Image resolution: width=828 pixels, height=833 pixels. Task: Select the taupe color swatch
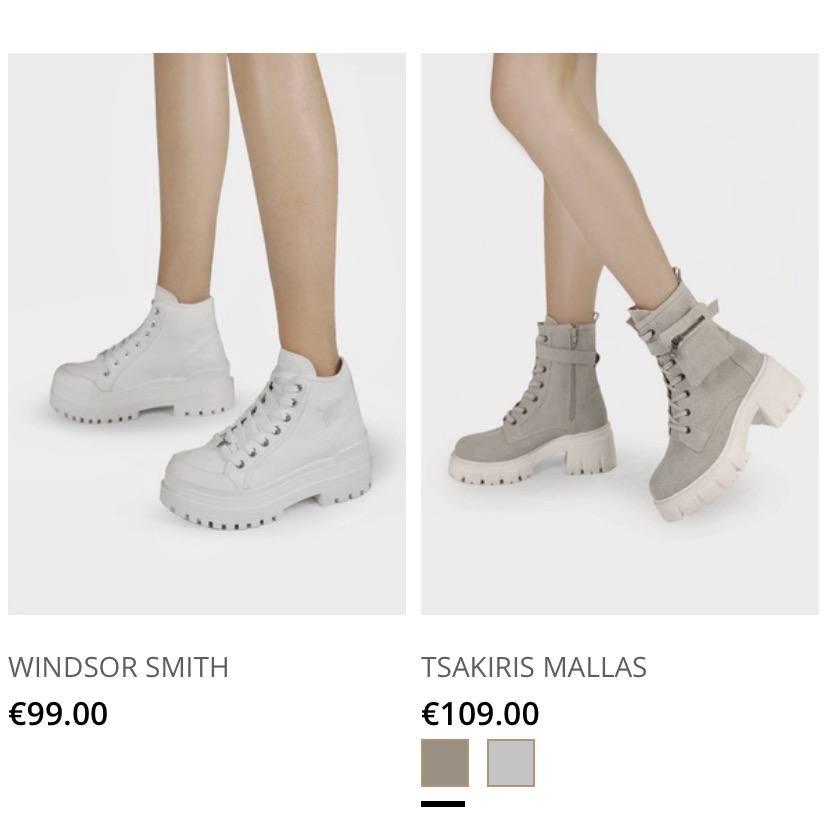[445, 762]
